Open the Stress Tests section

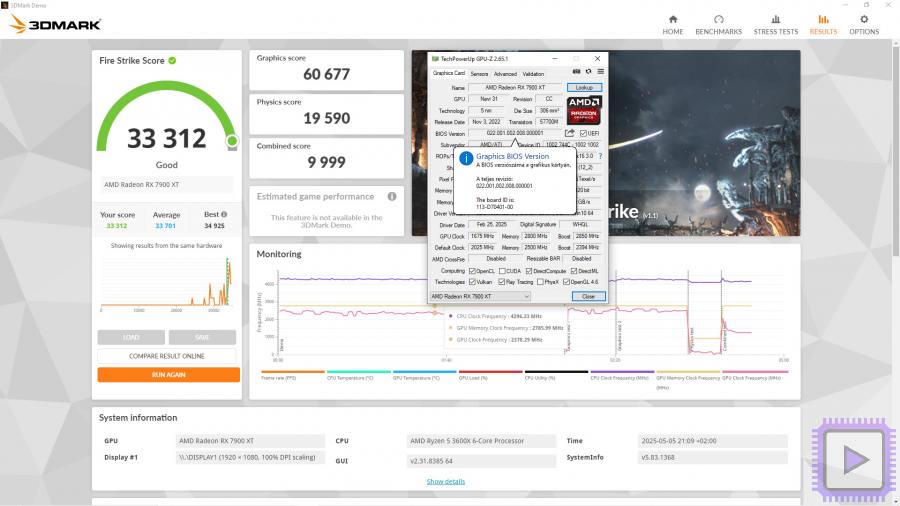(775, 25)
